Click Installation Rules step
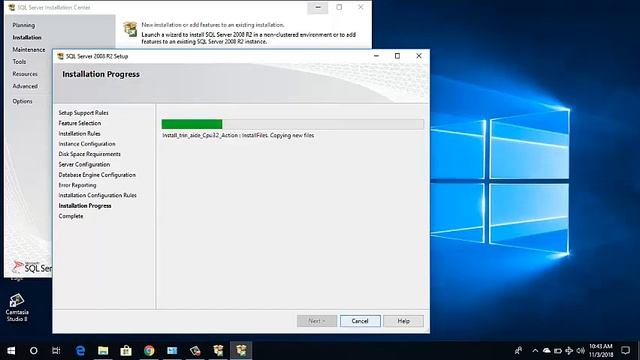The height and width of the screenshot is (360, 640). click(79, 133)
